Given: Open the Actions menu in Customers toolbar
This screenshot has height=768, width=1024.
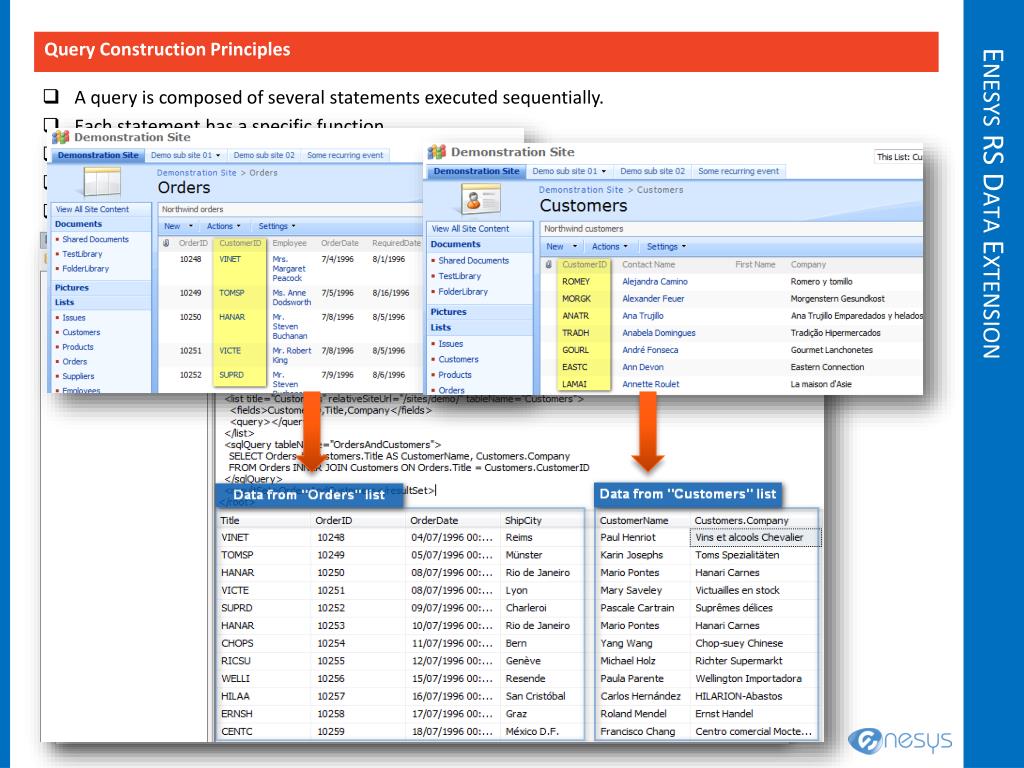Looking at the screenshot, I should (609, 247).
